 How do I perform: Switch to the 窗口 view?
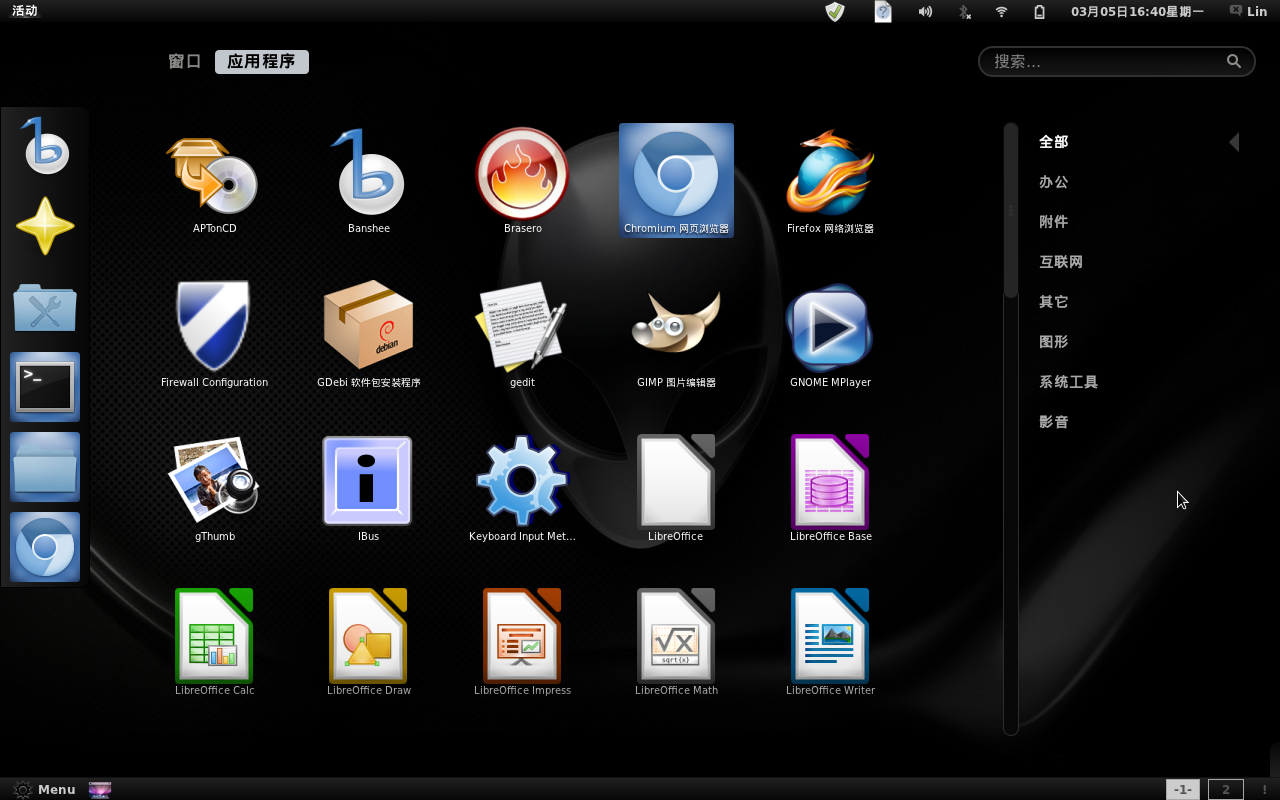tap(185, 61)
